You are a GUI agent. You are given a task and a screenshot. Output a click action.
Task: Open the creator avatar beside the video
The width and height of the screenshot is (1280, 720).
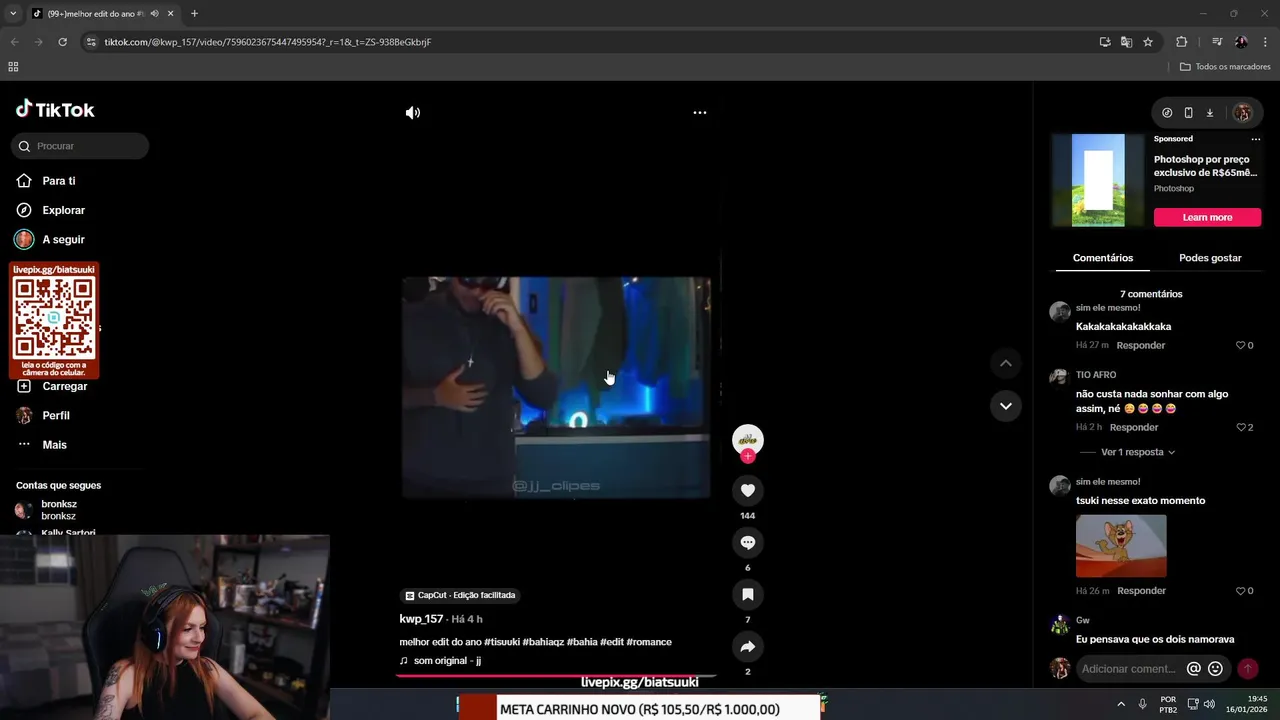(747, 439)
